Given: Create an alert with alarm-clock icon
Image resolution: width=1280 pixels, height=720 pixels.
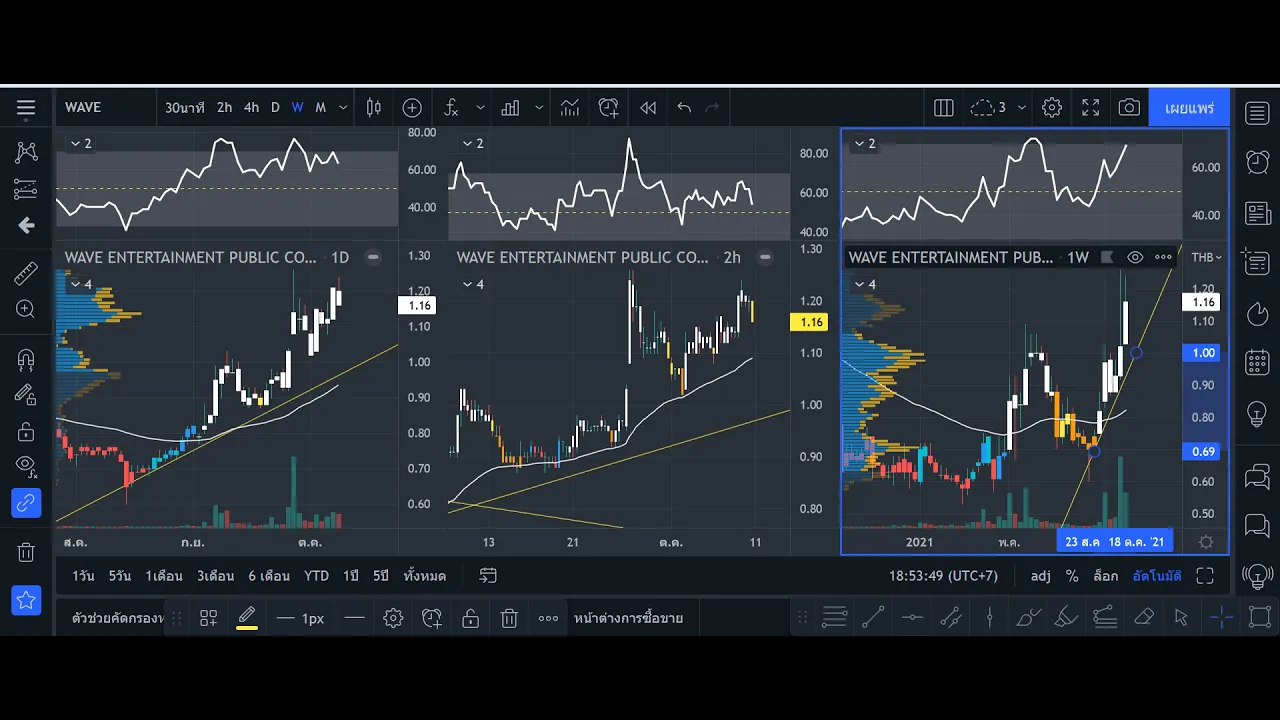Looking at the screenshot, I should click(x=608, y=108).
